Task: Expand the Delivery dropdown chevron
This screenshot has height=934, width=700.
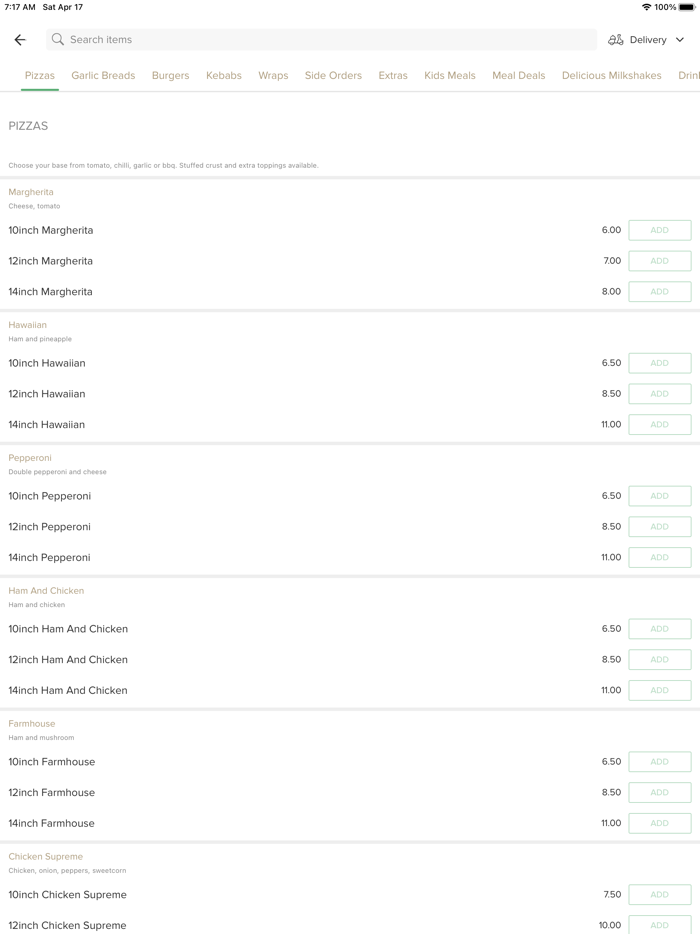Action: (x=680, y=40)
